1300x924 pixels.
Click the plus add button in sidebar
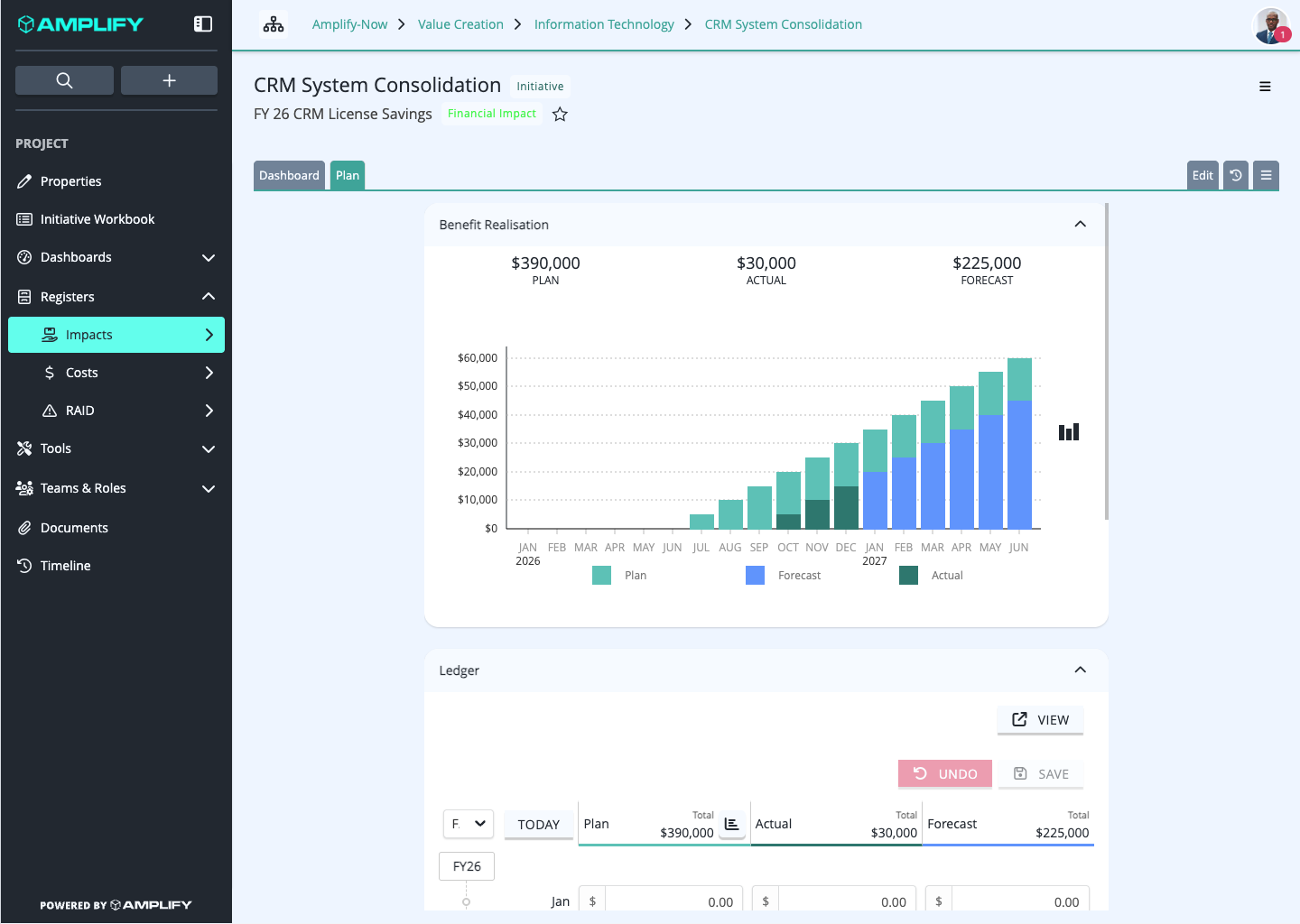tap(169, 80)
